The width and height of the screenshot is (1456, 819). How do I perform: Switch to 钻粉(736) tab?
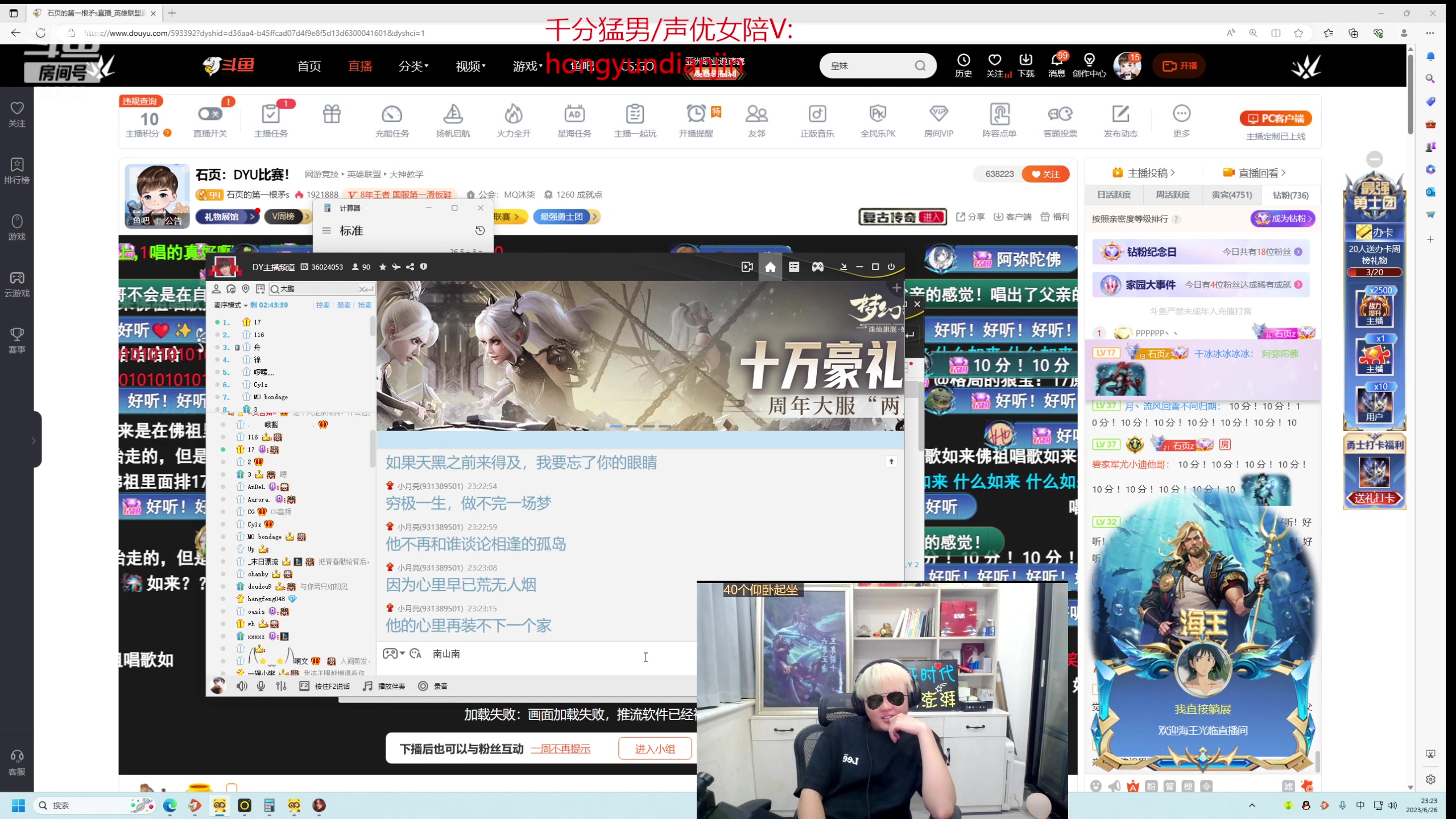(1290, 195)
